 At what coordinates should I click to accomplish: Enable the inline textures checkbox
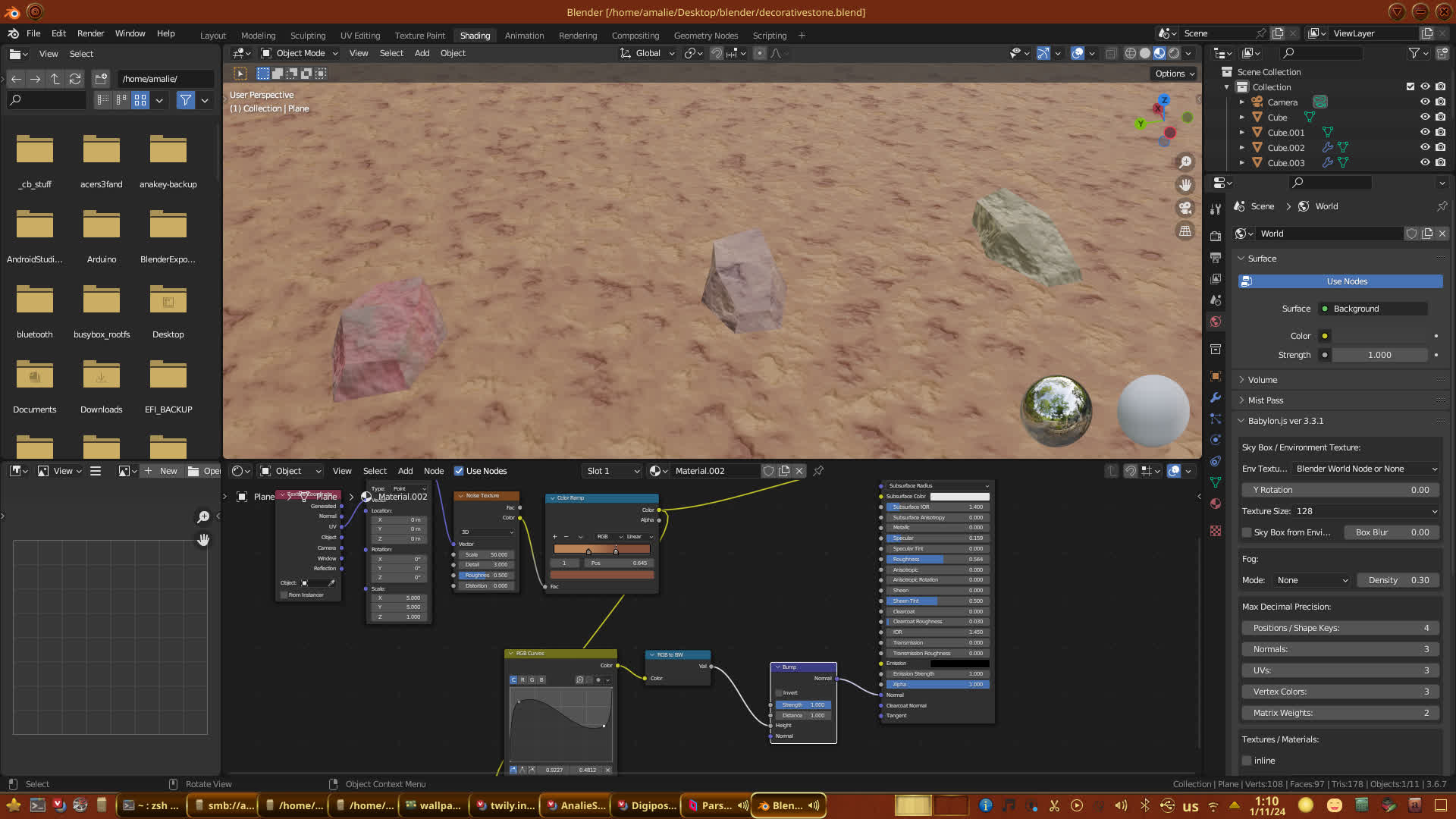(x=1247, y=761)
